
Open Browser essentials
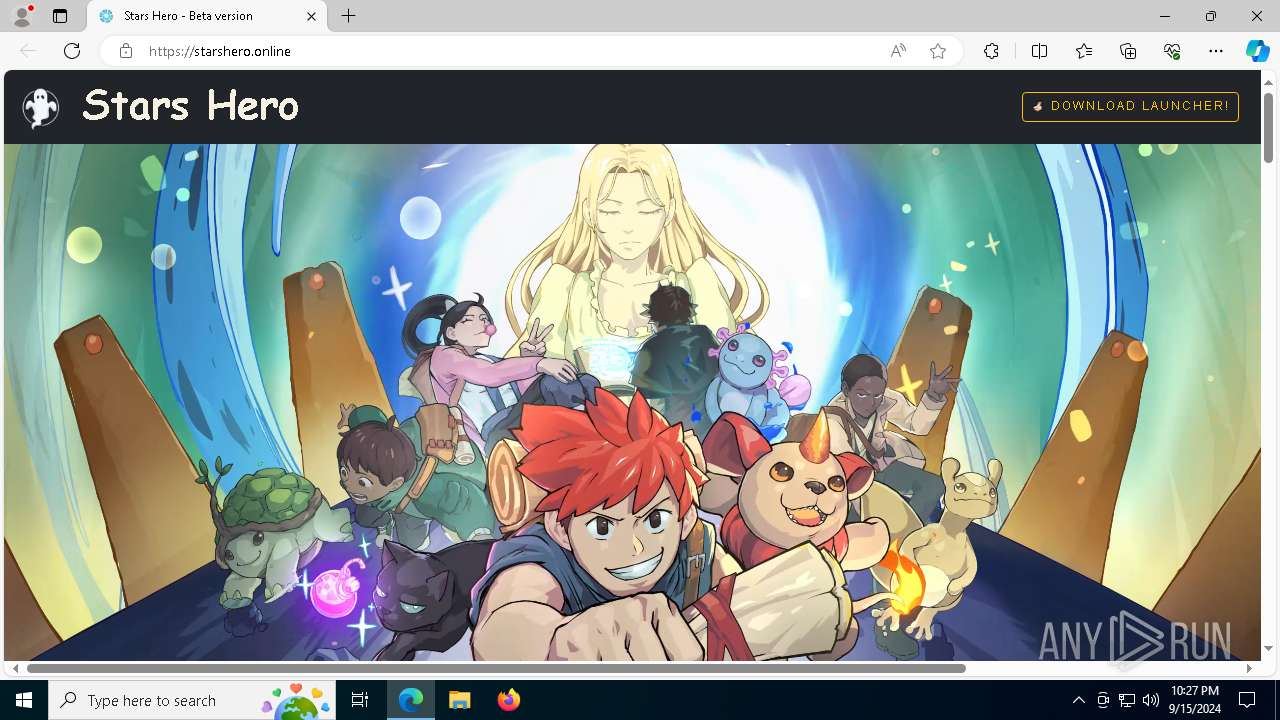point(1172,51)
